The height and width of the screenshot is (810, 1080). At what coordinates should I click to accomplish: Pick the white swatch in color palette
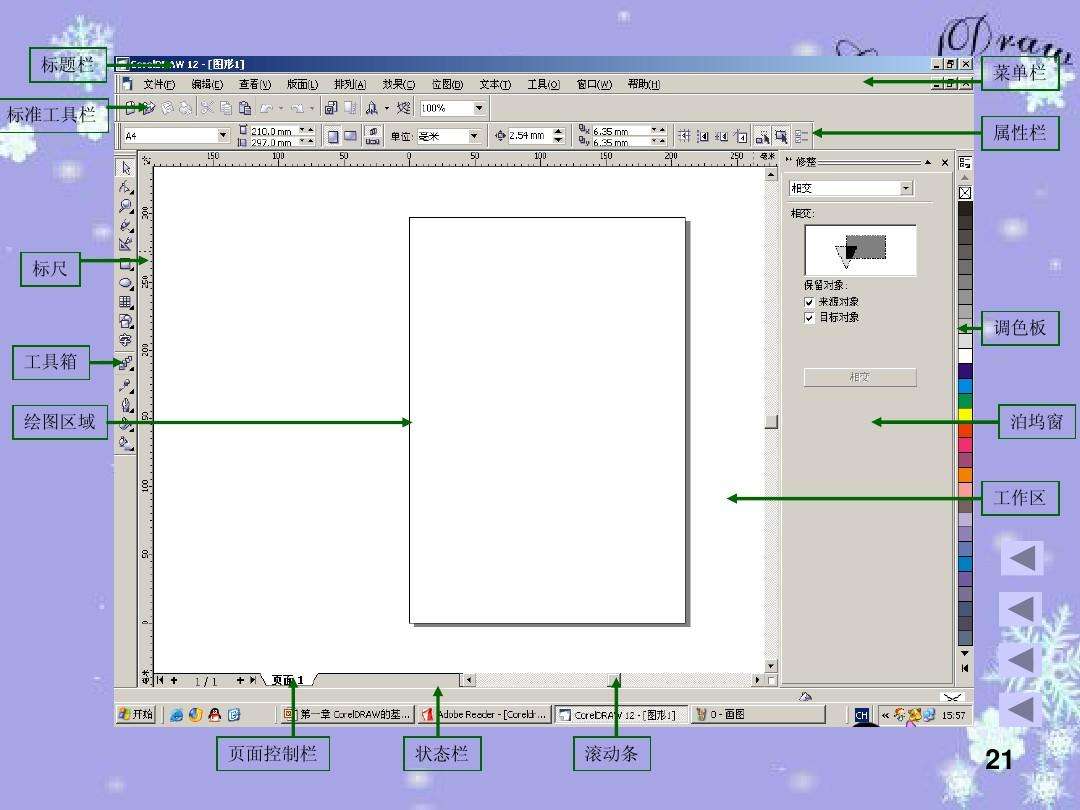coord(965,355)
